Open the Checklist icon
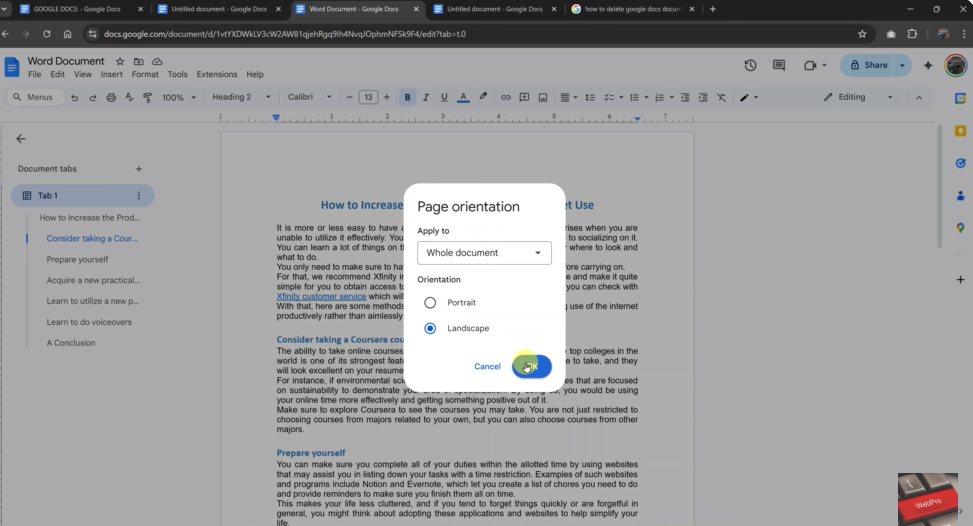The width and height of the screenshot is (973, 526). coord(609,97)
